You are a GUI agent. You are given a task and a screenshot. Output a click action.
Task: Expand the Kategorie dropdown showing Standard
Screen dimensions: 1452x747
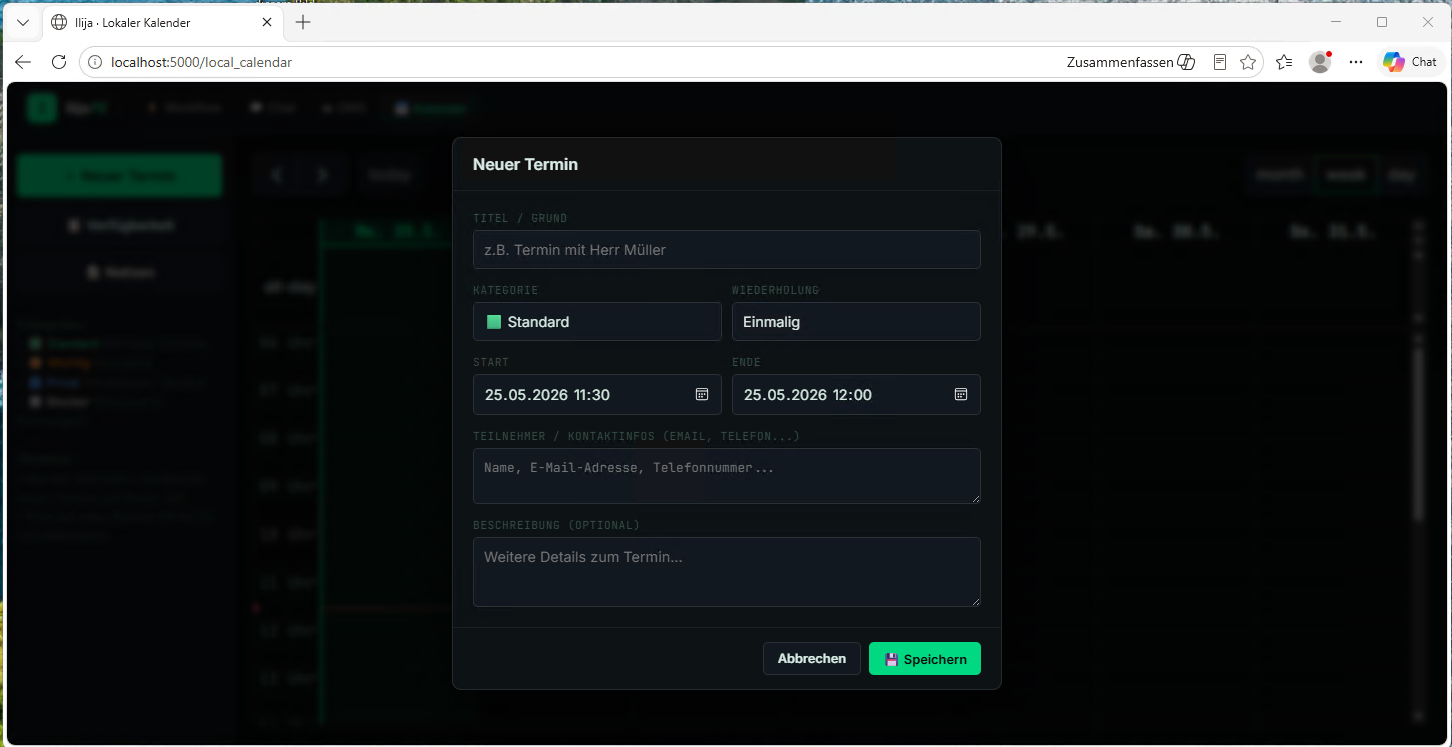[x=597, y=322]
